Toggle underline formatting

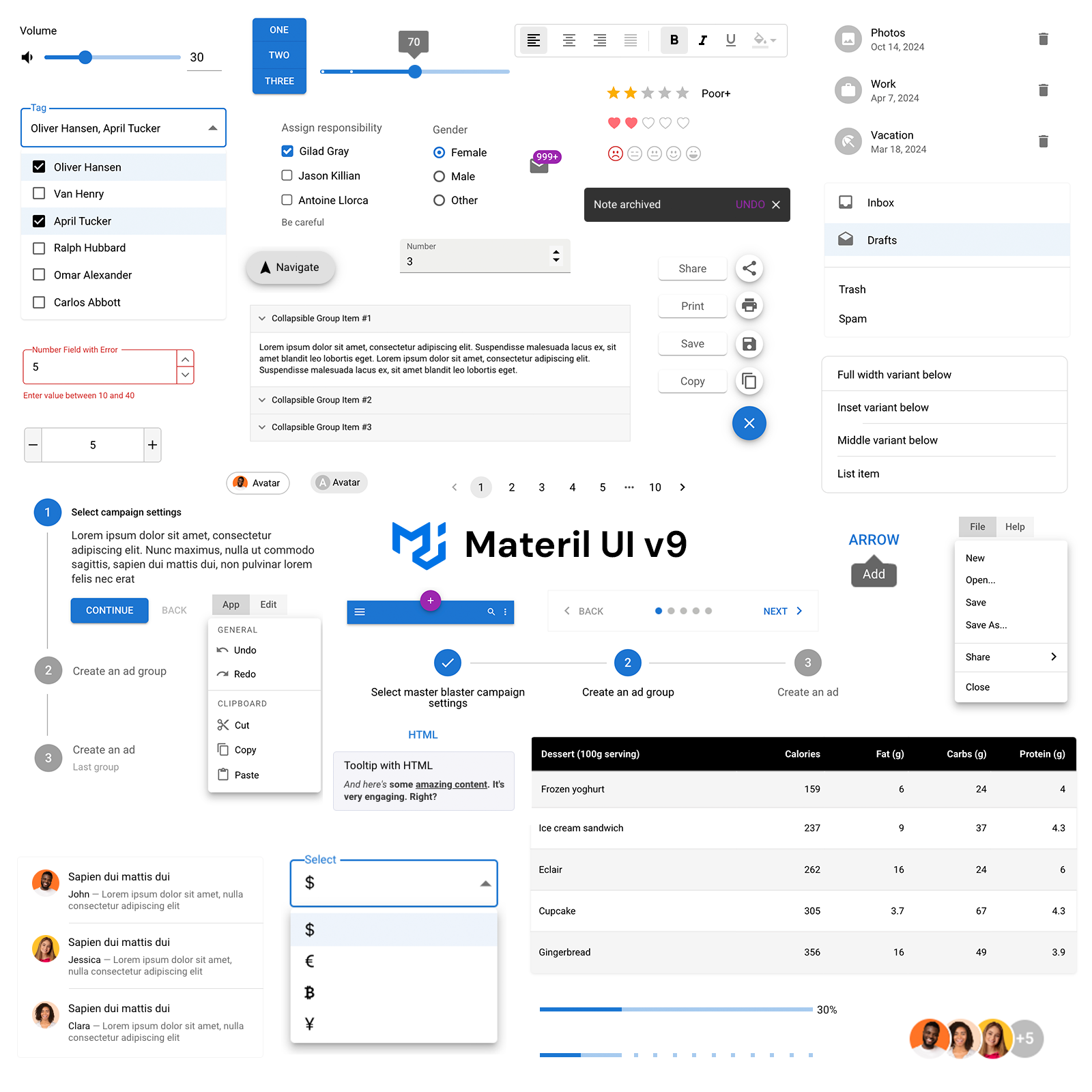point(731,40)
